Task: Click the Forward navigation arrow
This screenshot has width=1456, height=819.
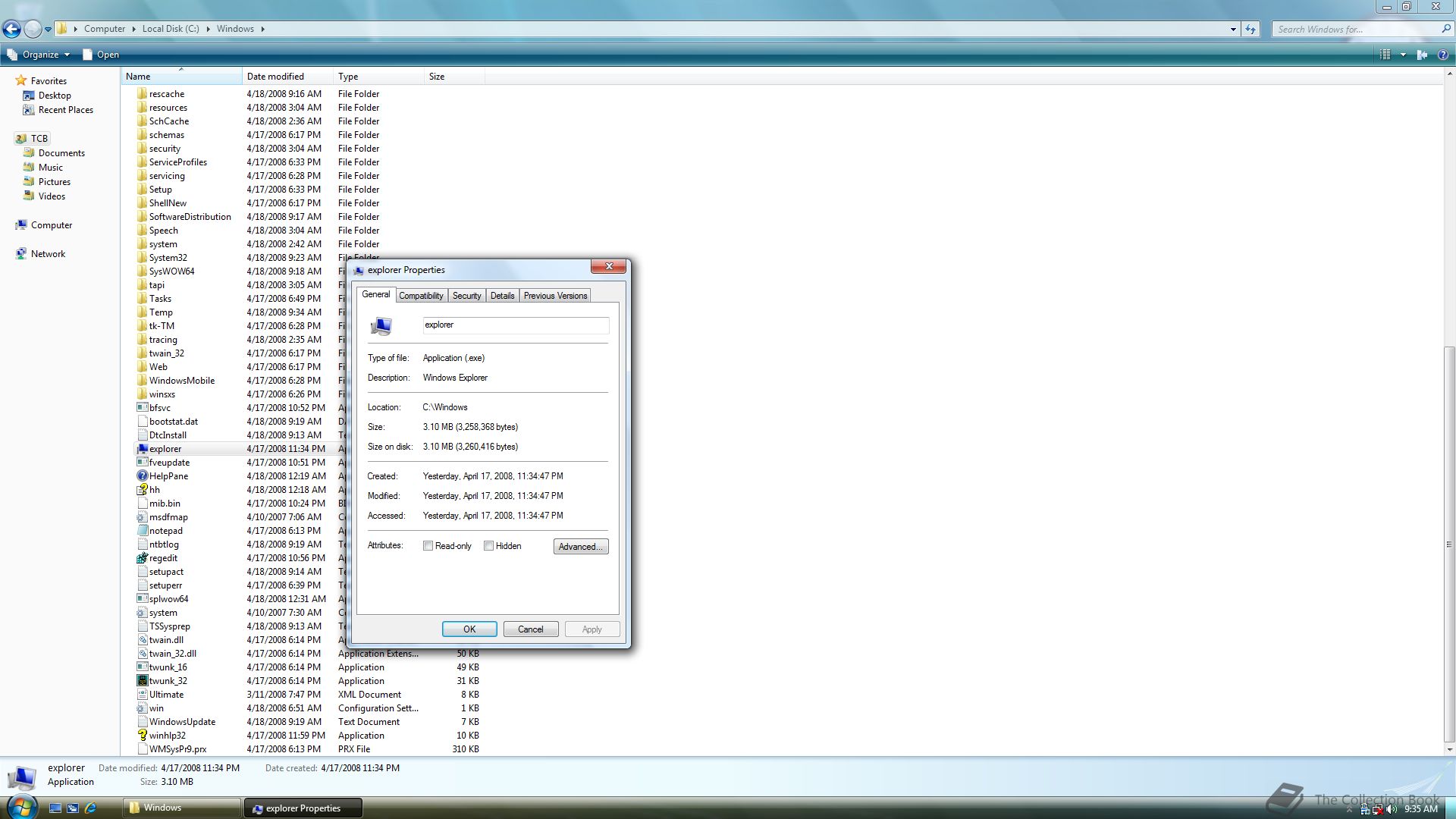Action: coord(33,30)
